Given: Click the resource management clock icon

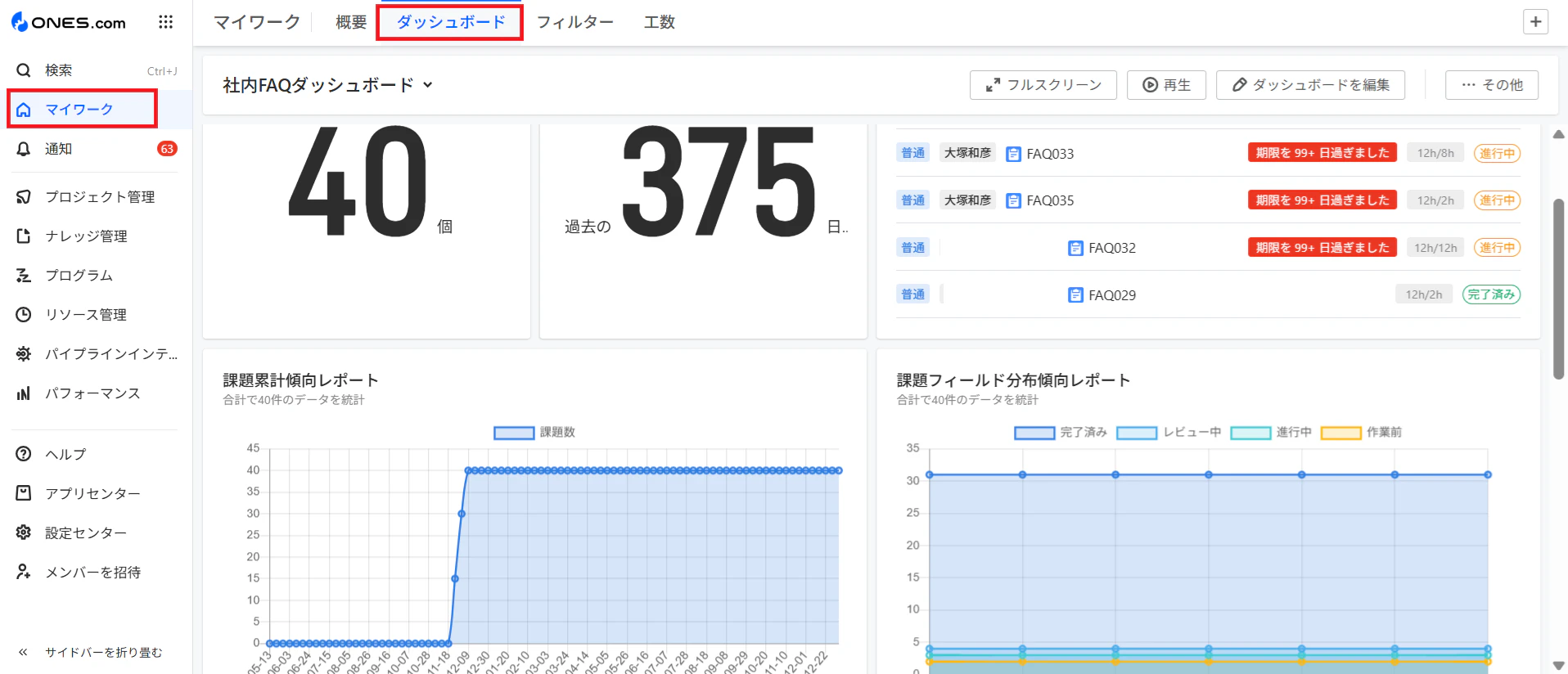Looking at the screenshot, I should point(24,314).
